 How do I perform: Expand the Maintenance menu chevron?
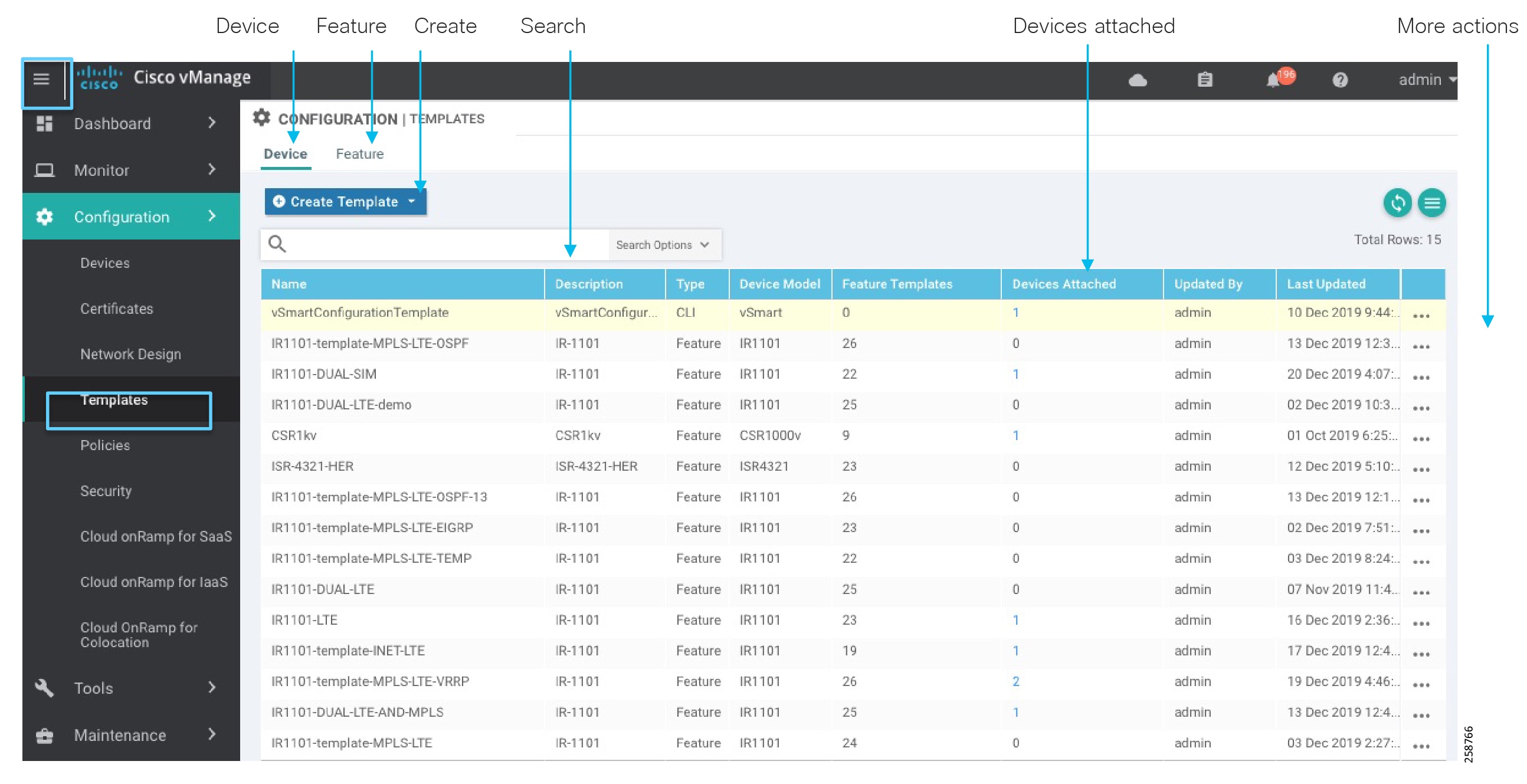(212, 735)
